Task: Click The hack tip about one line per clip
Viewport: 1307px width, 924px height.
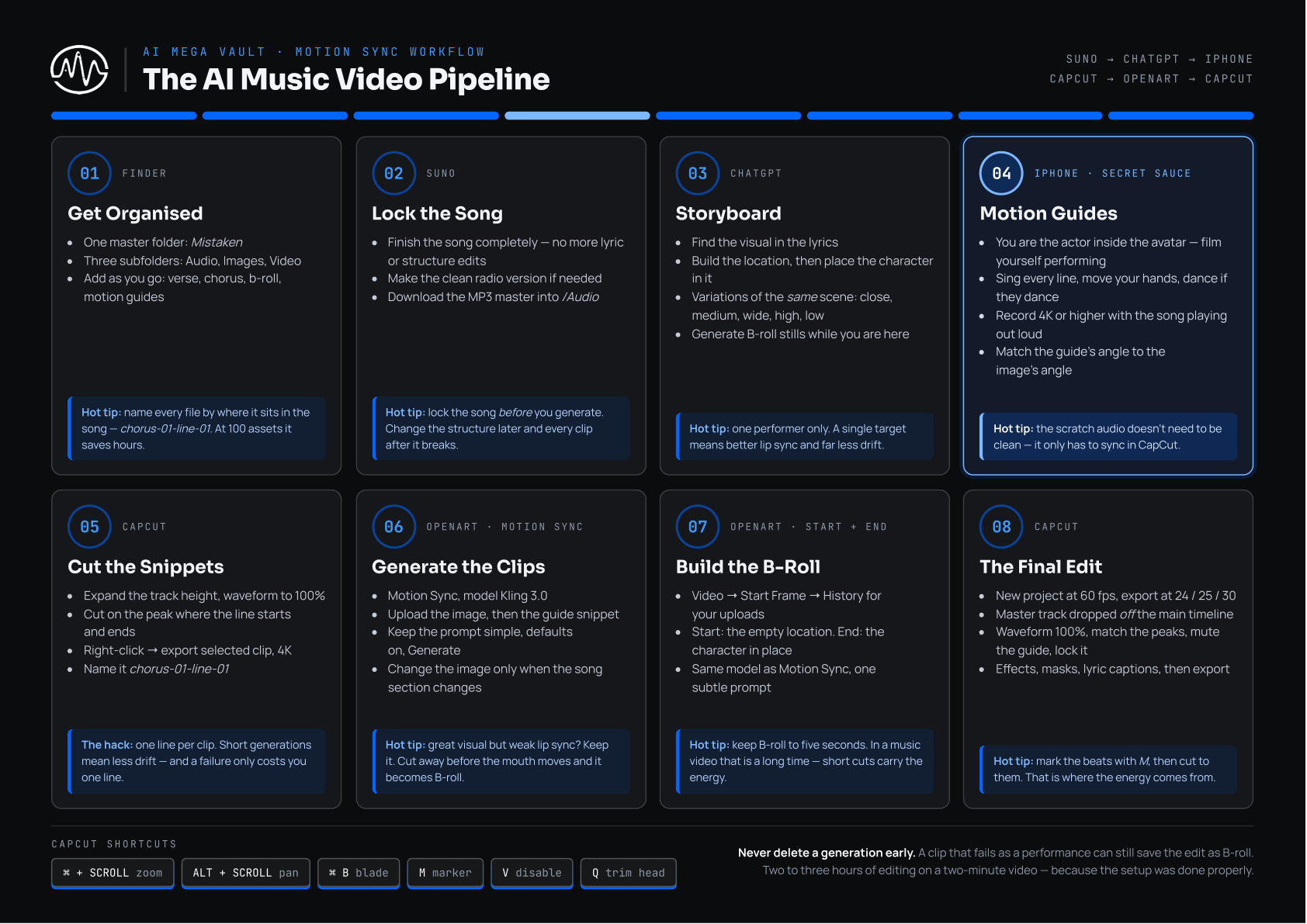Action: [x=197, y=761]
